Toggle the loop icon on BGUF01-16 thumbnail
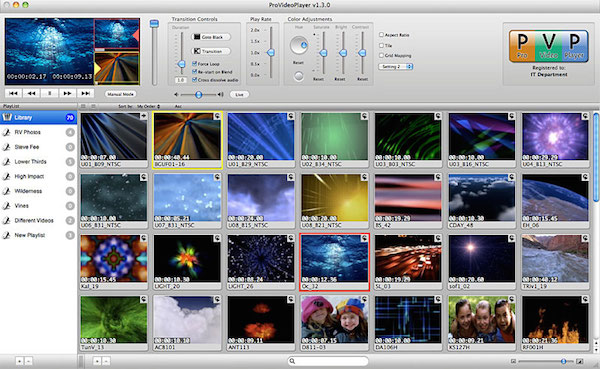This screenshot has width=600, height=369. [217, 116]
